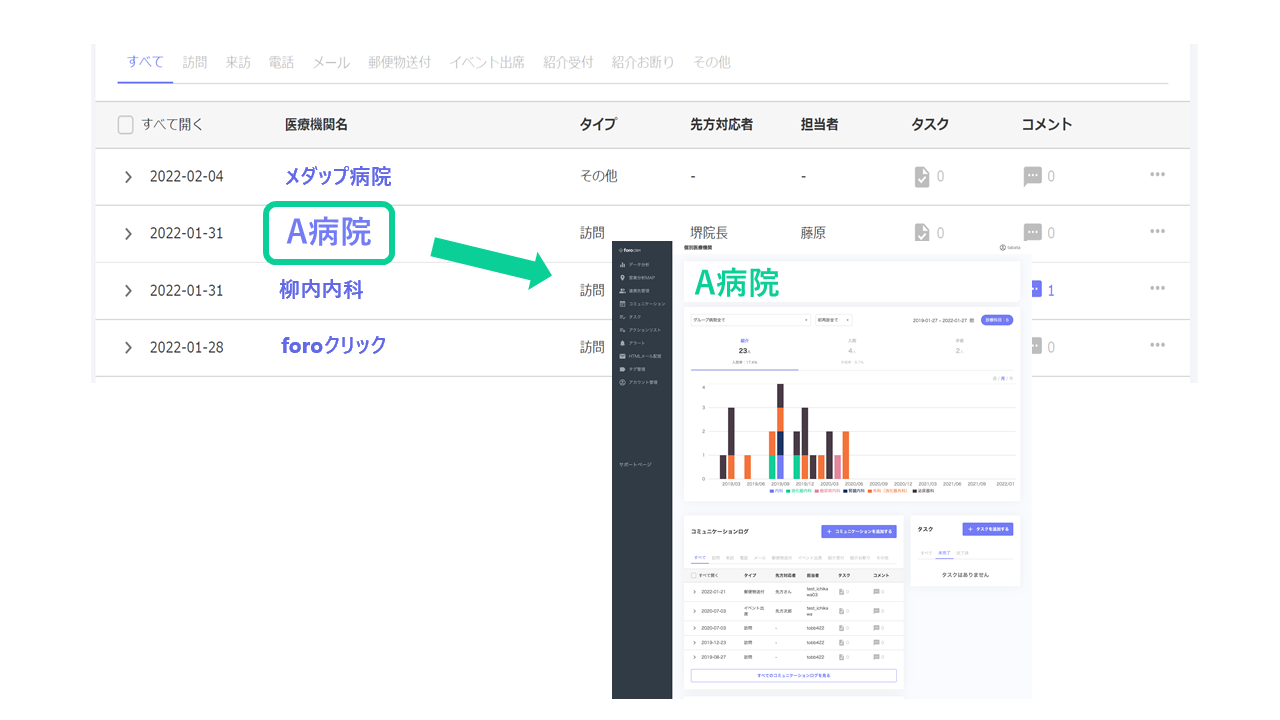Select the 未完了 tab in the タスク panel

(943, 553)
